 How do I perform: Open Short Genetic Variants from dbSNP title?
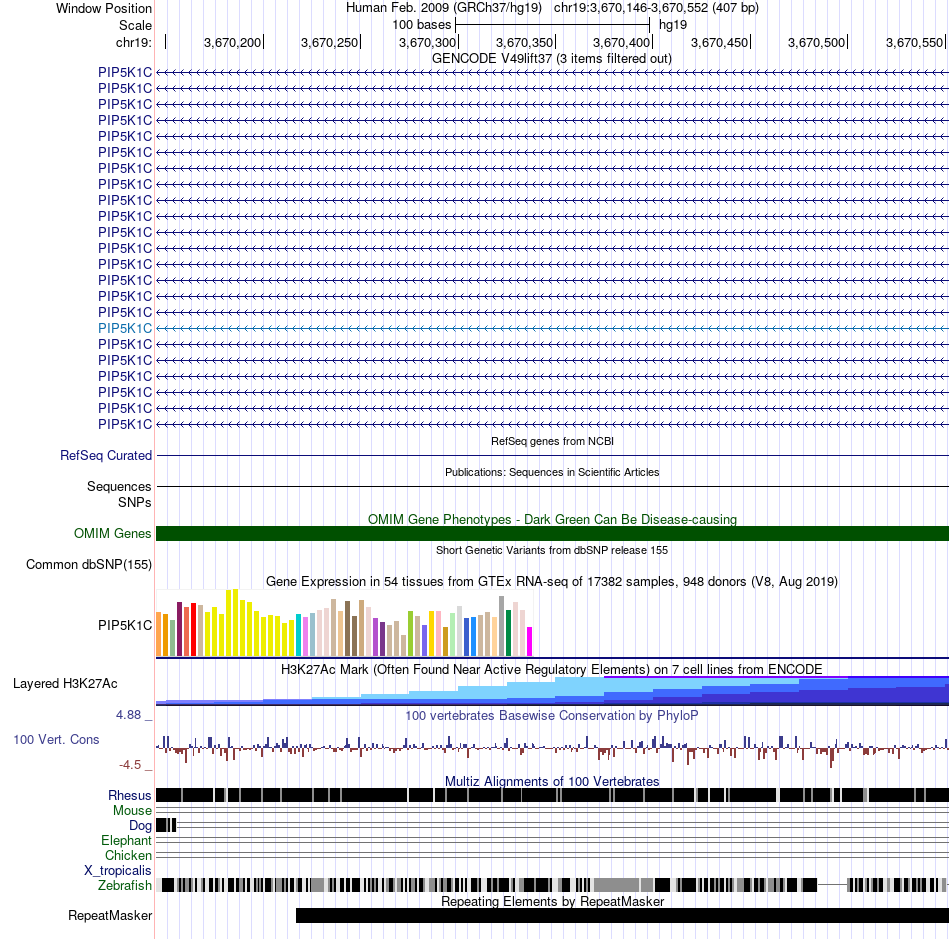pyautogui.click(x=552, y=550)
